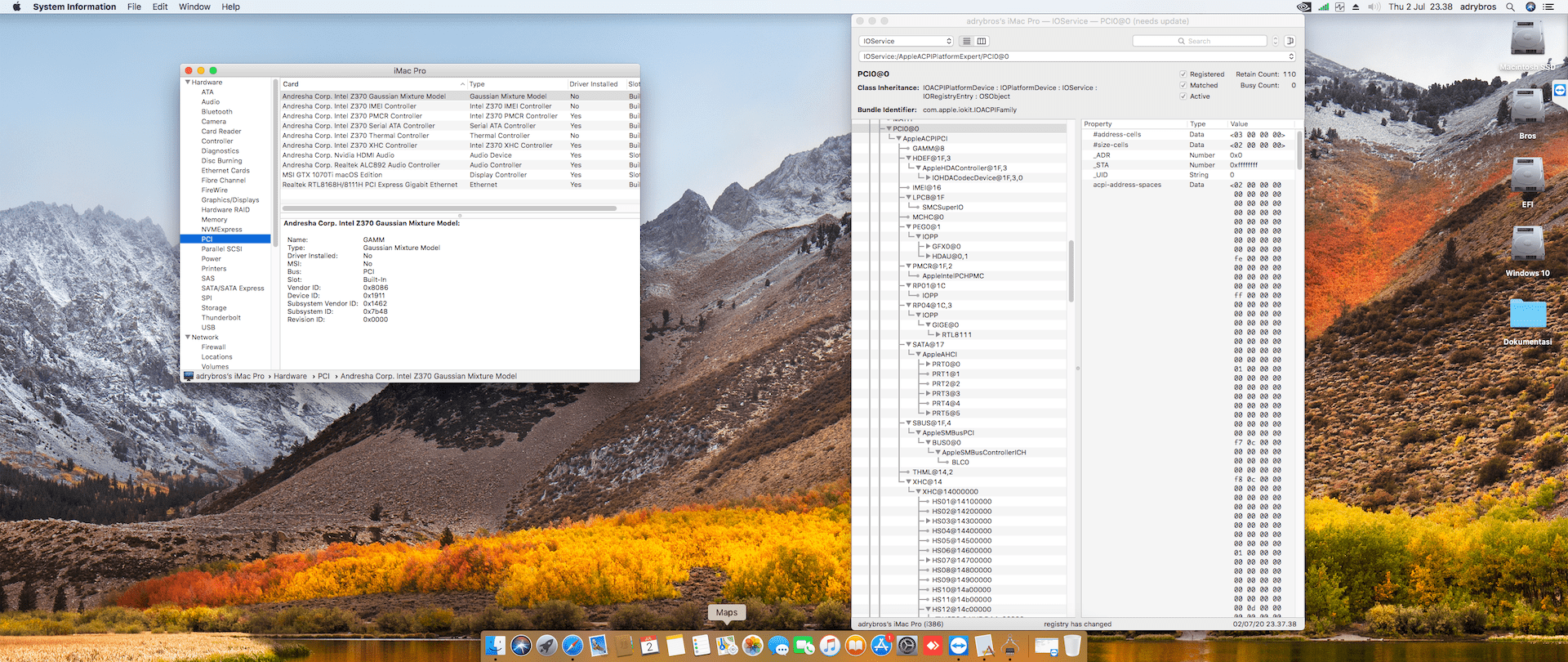Viewport: 1568px width, 662px height.
Task: Open Notification Center list icon
Action: (1548, 7)
